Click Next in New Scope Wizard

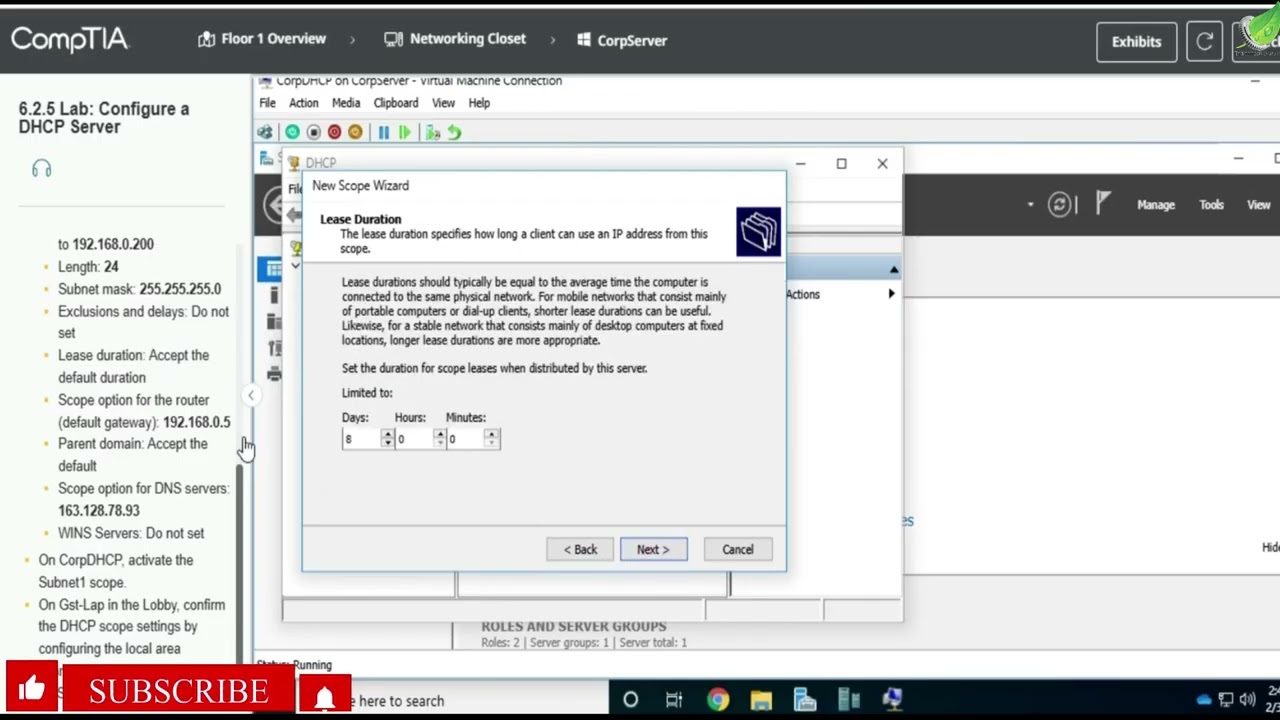pos(653,549)
